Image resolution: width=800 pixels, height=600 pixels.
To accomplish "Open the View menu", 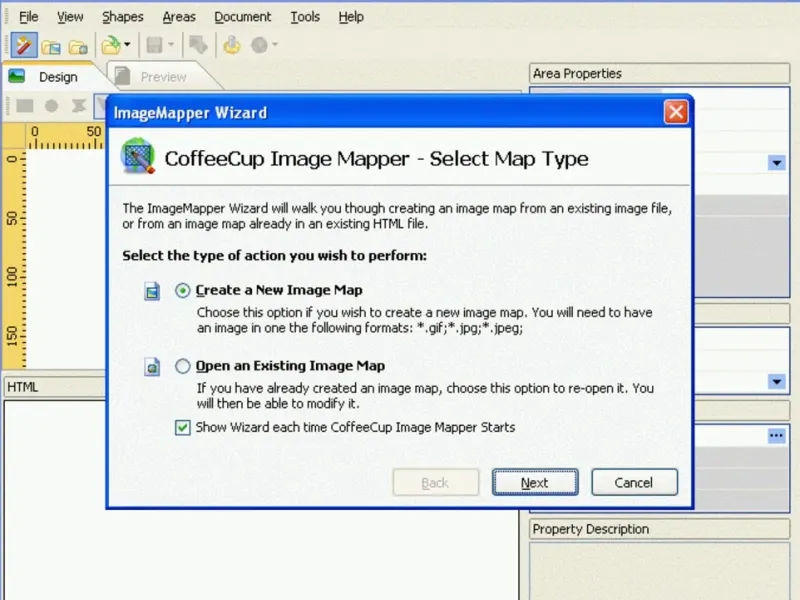I will click(70, 17).
